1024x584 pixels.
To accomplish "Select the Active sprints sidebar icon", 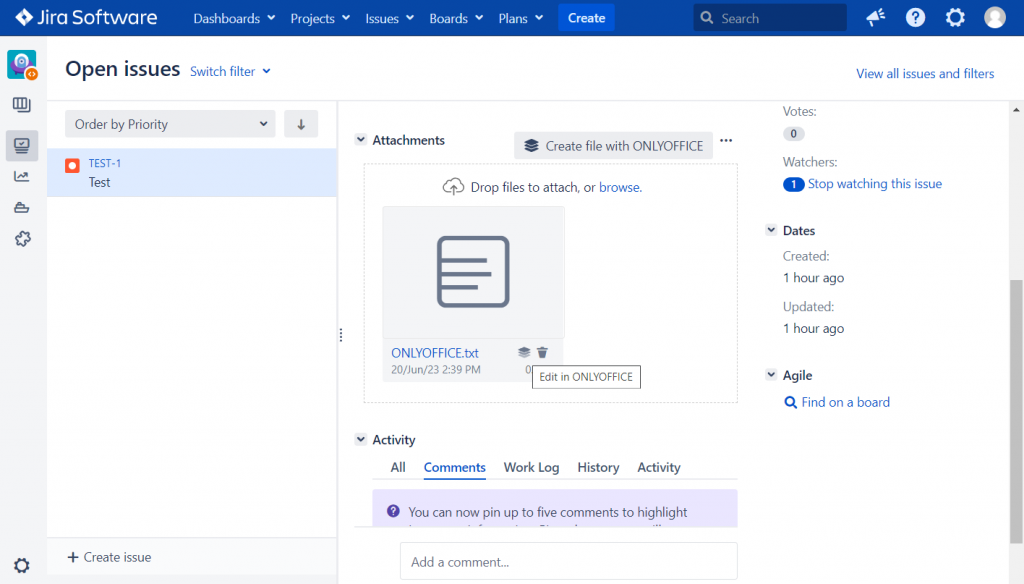I will pyautogui.click(x=22, y=145).
